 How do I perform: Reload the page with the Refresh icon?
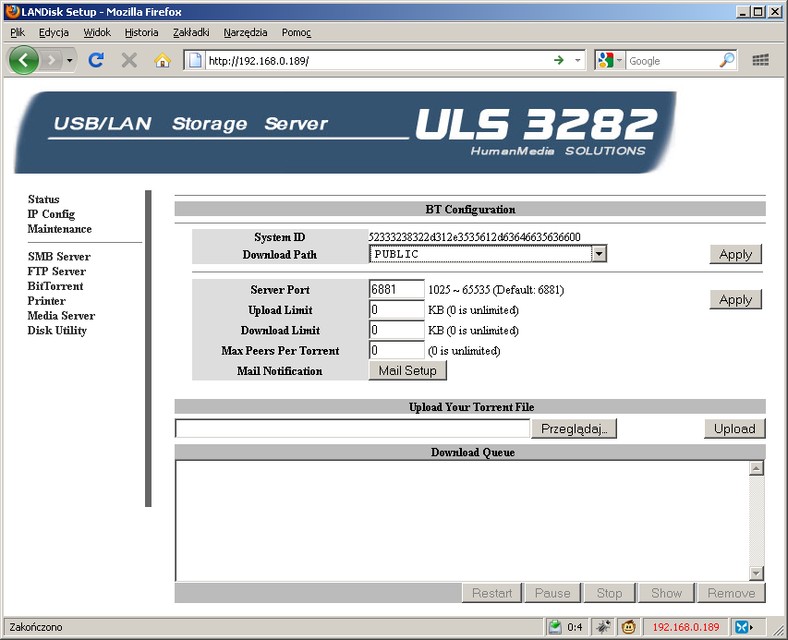point(96,60)
